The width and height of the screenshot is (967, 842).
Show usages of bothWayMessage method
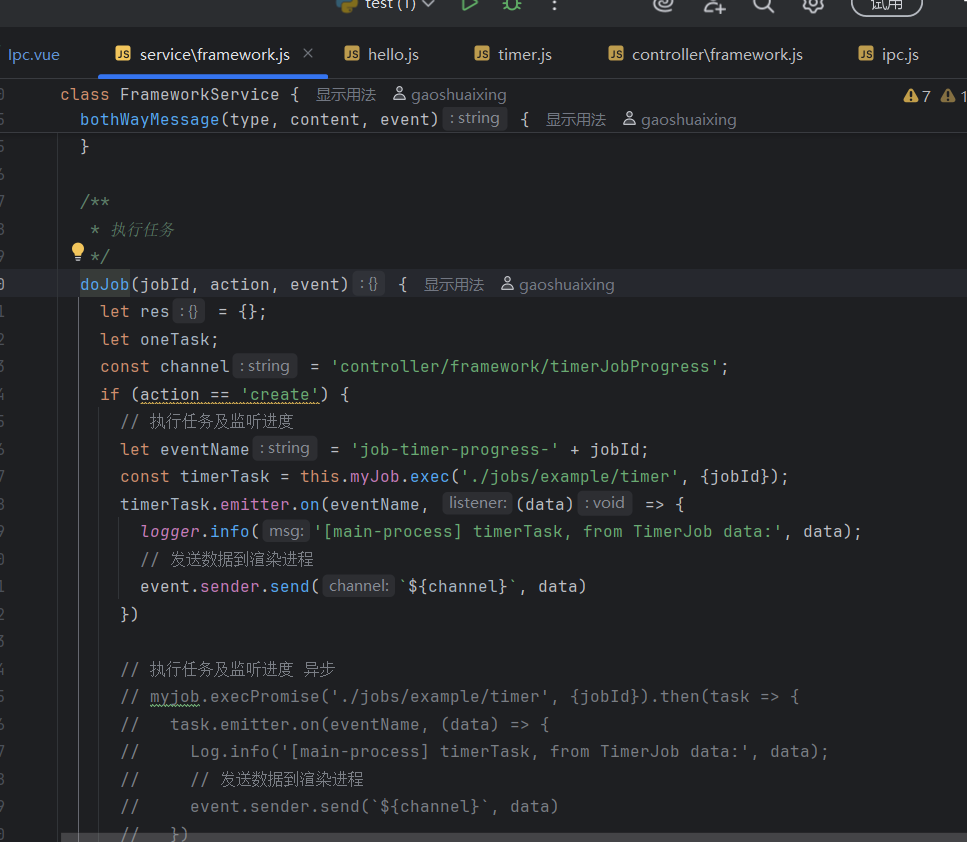coord(575,120)
